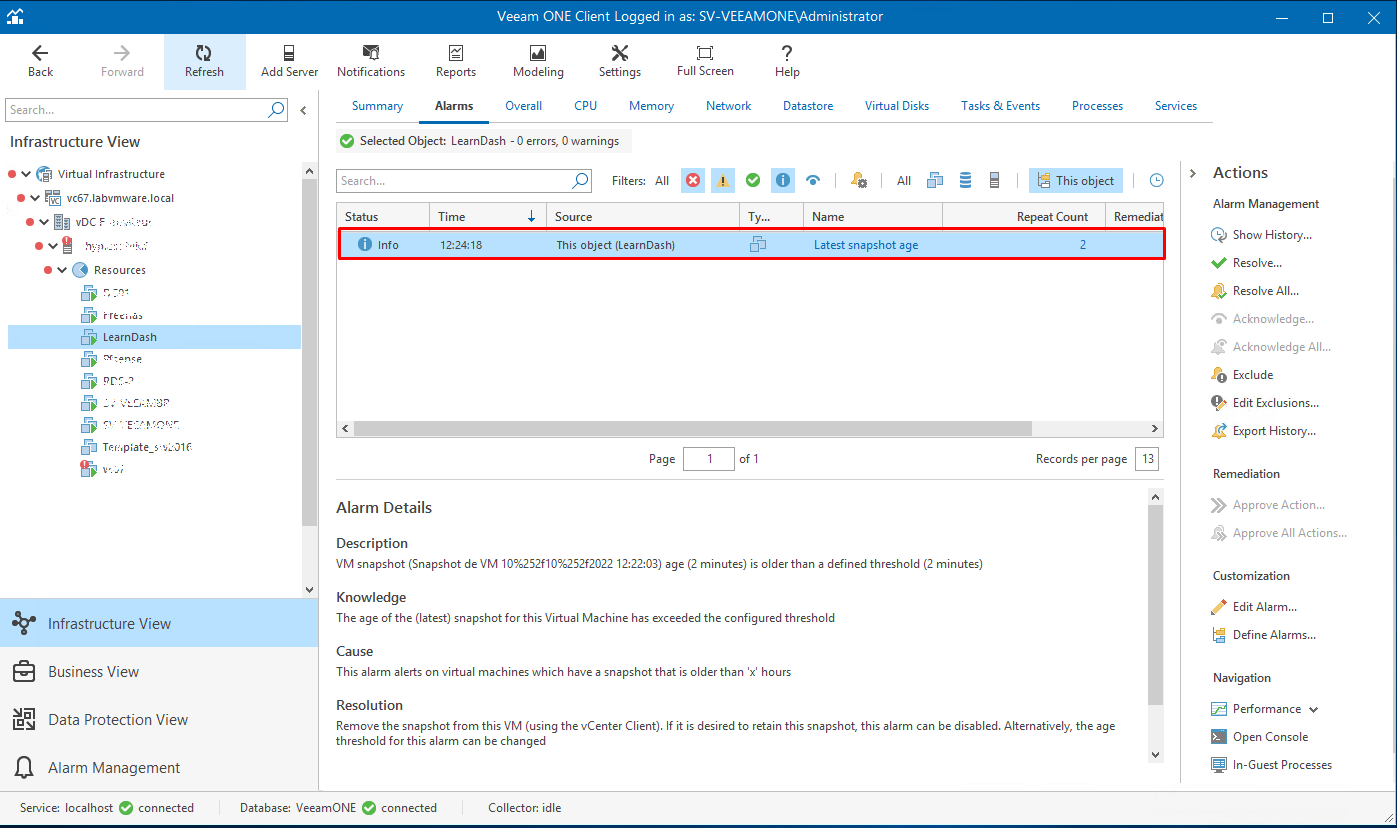
Task: Toggle the info filter blue icon
Action: click(783, 181)
